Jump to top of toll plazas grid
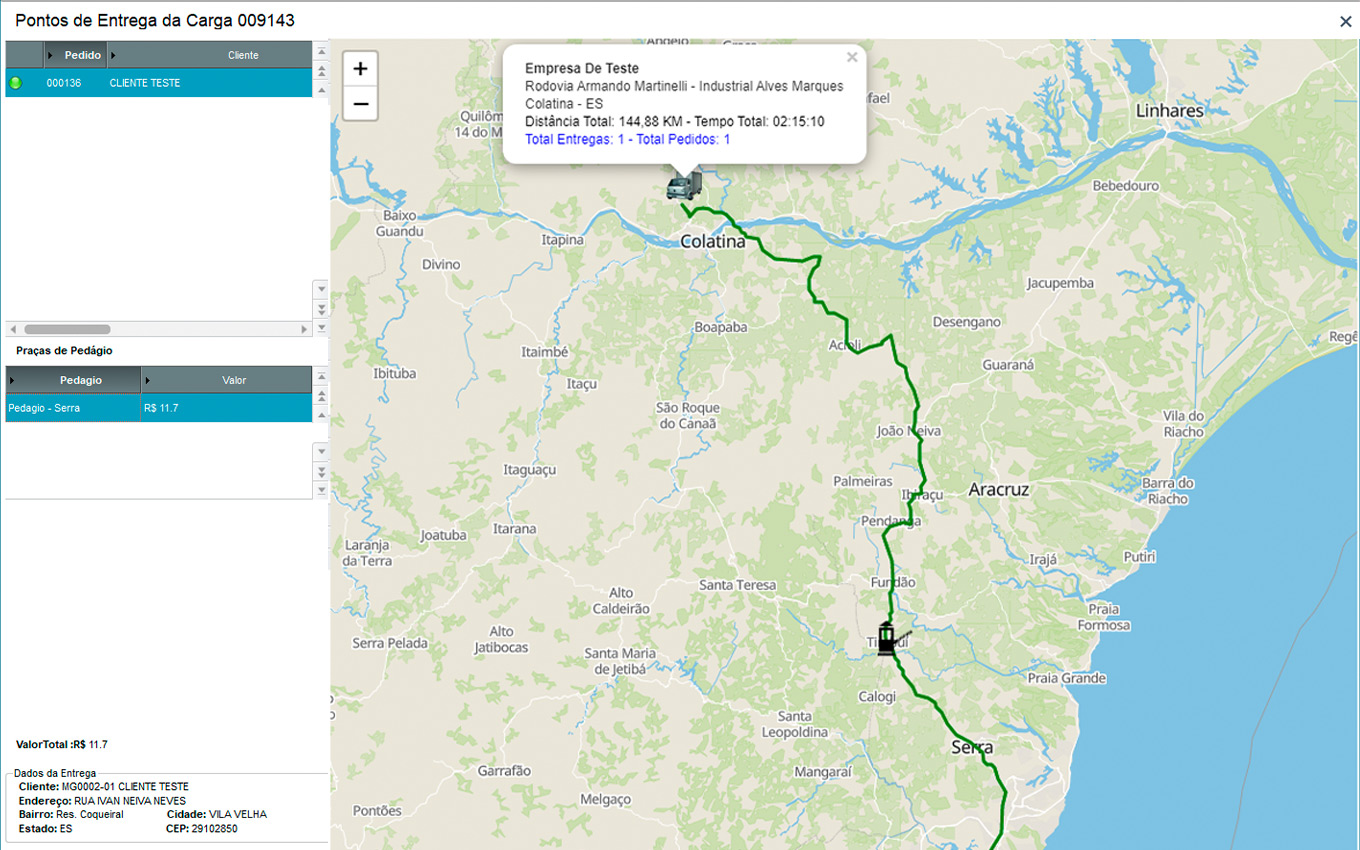This screenshot has width=1360, height=850. [321, 375]
